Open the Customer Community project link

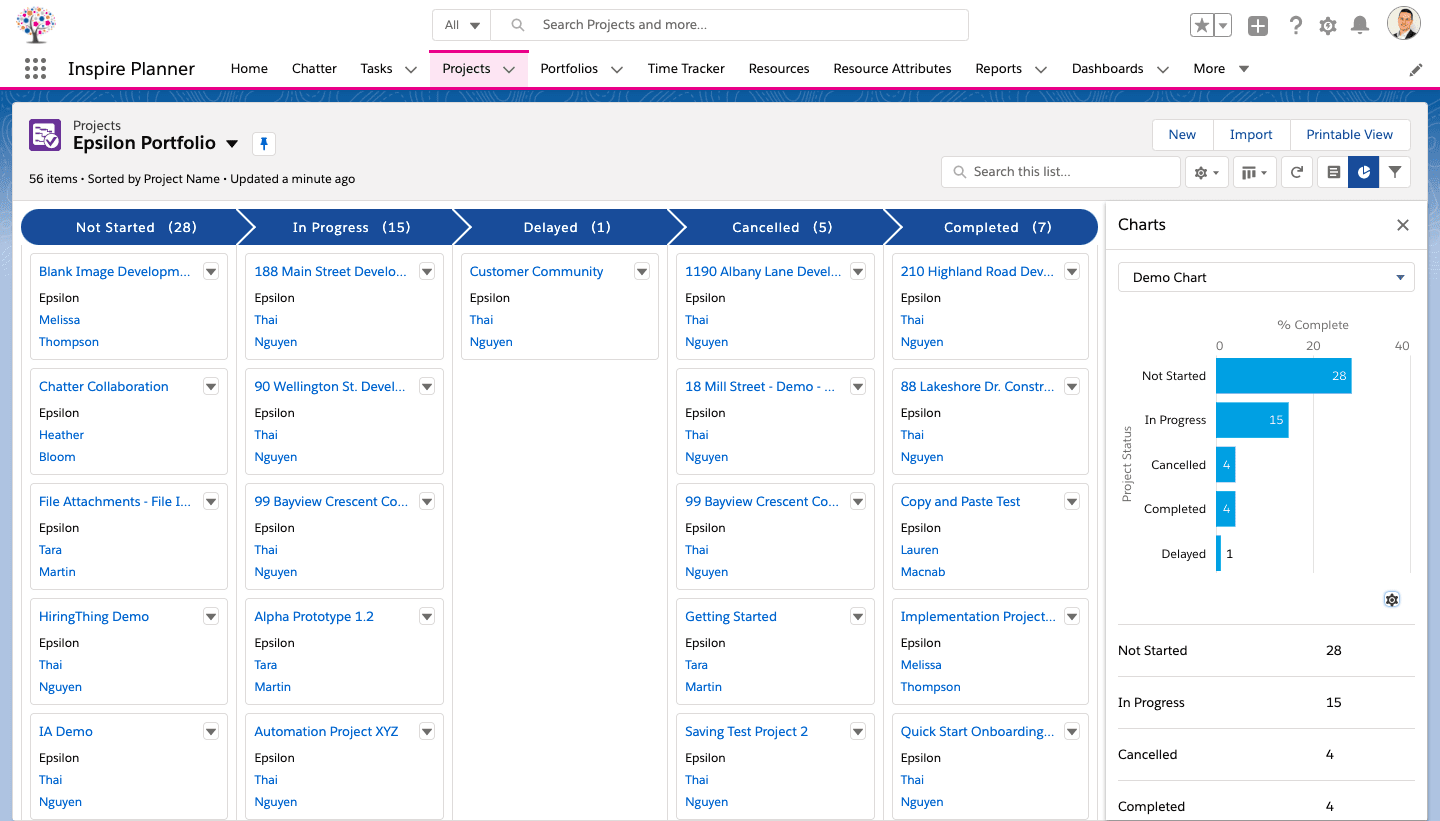tap(536, 271)
